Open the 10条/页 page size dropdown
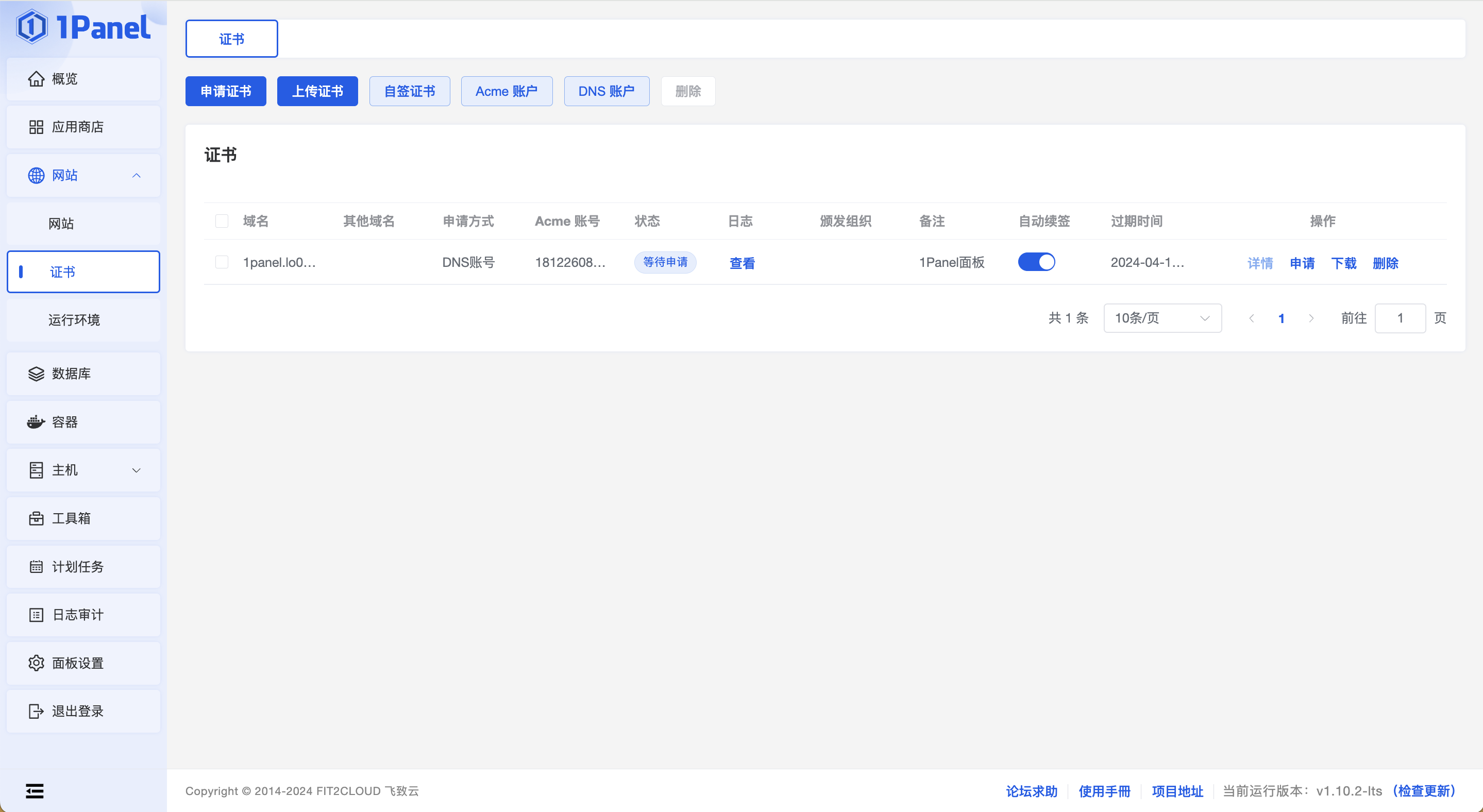The height and width of the screenshot is (812, 1483). (x=1162, y=318)
